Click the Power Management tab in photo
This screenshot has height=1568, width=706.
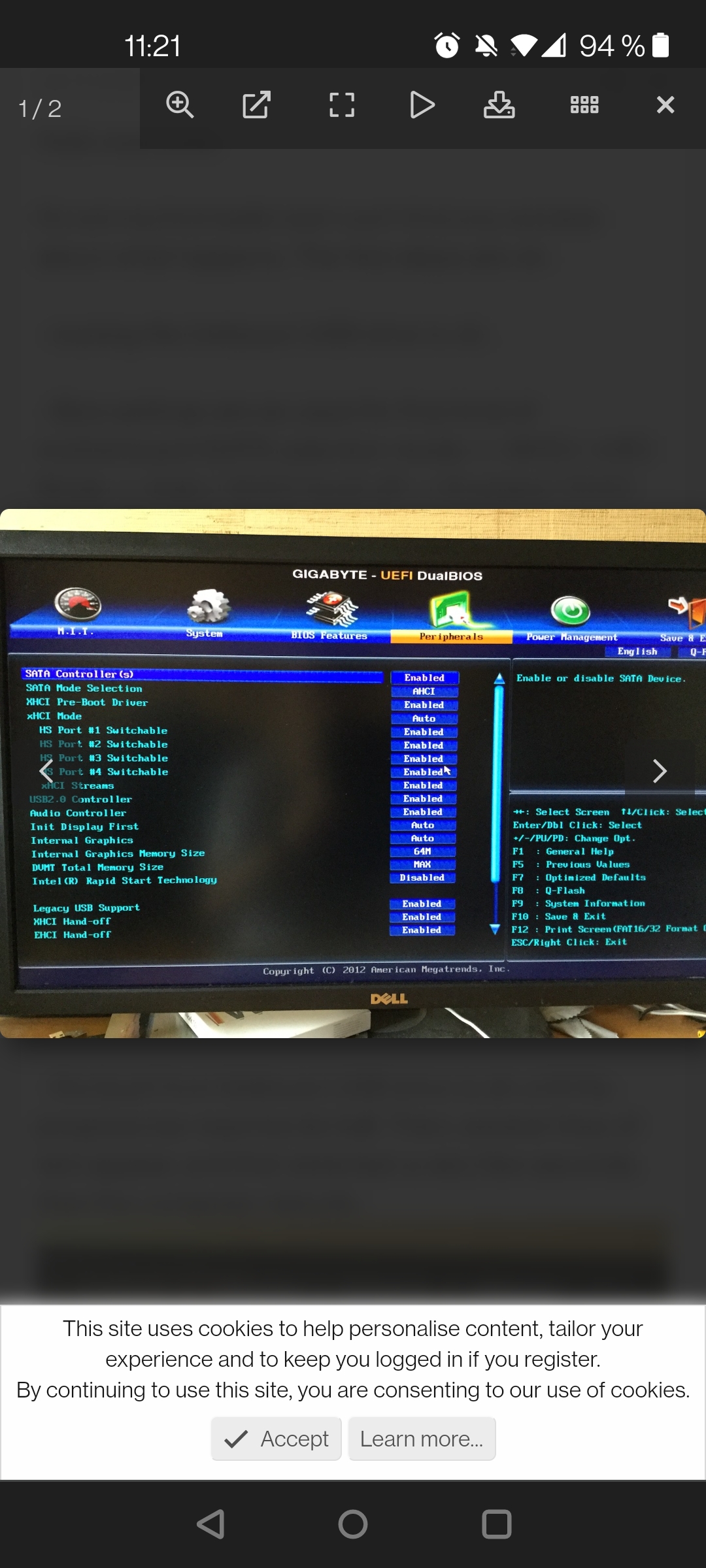coord(571,619)
